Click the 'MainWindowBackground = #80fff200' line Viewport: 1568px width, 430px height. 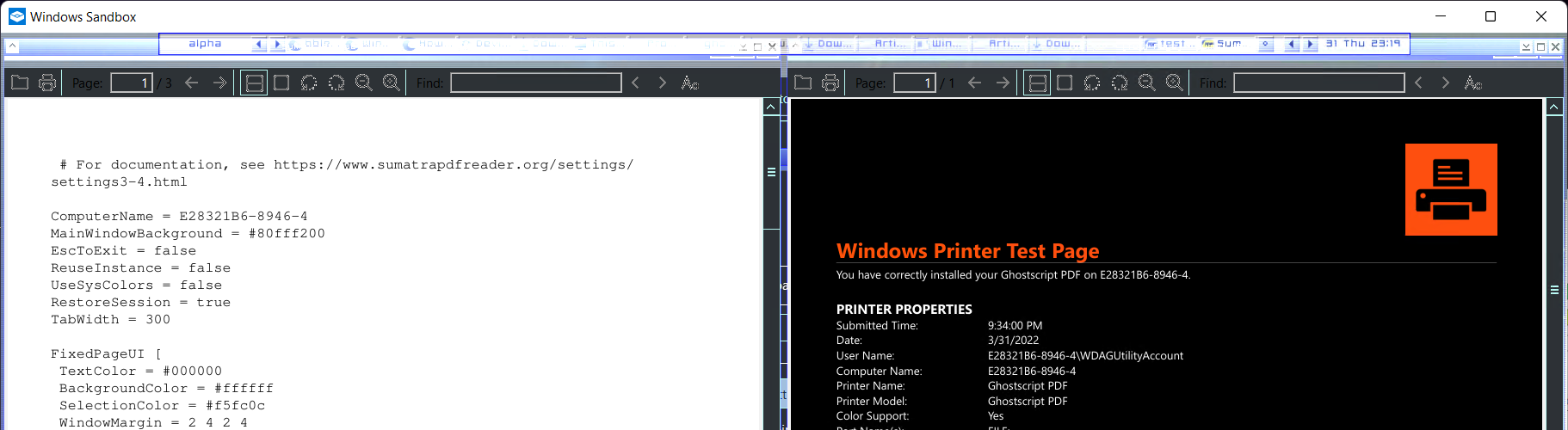[188, 234]
